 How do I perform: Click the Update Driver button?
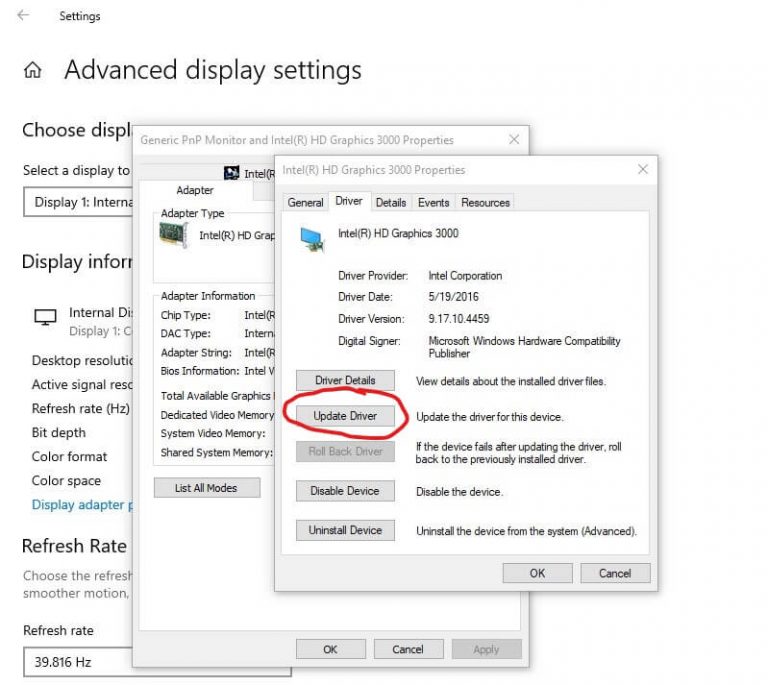click(345, 416)
